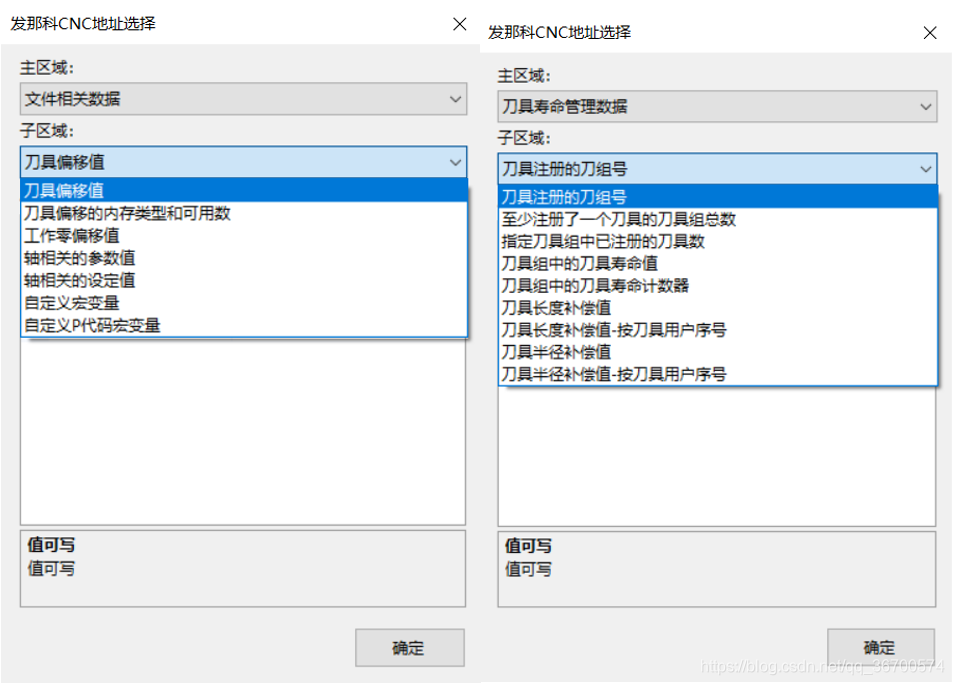Pick 指定刀具组中已注册的刀具数 option
Image resolution: width=954 pixels, height=685 pixels.
717,241
